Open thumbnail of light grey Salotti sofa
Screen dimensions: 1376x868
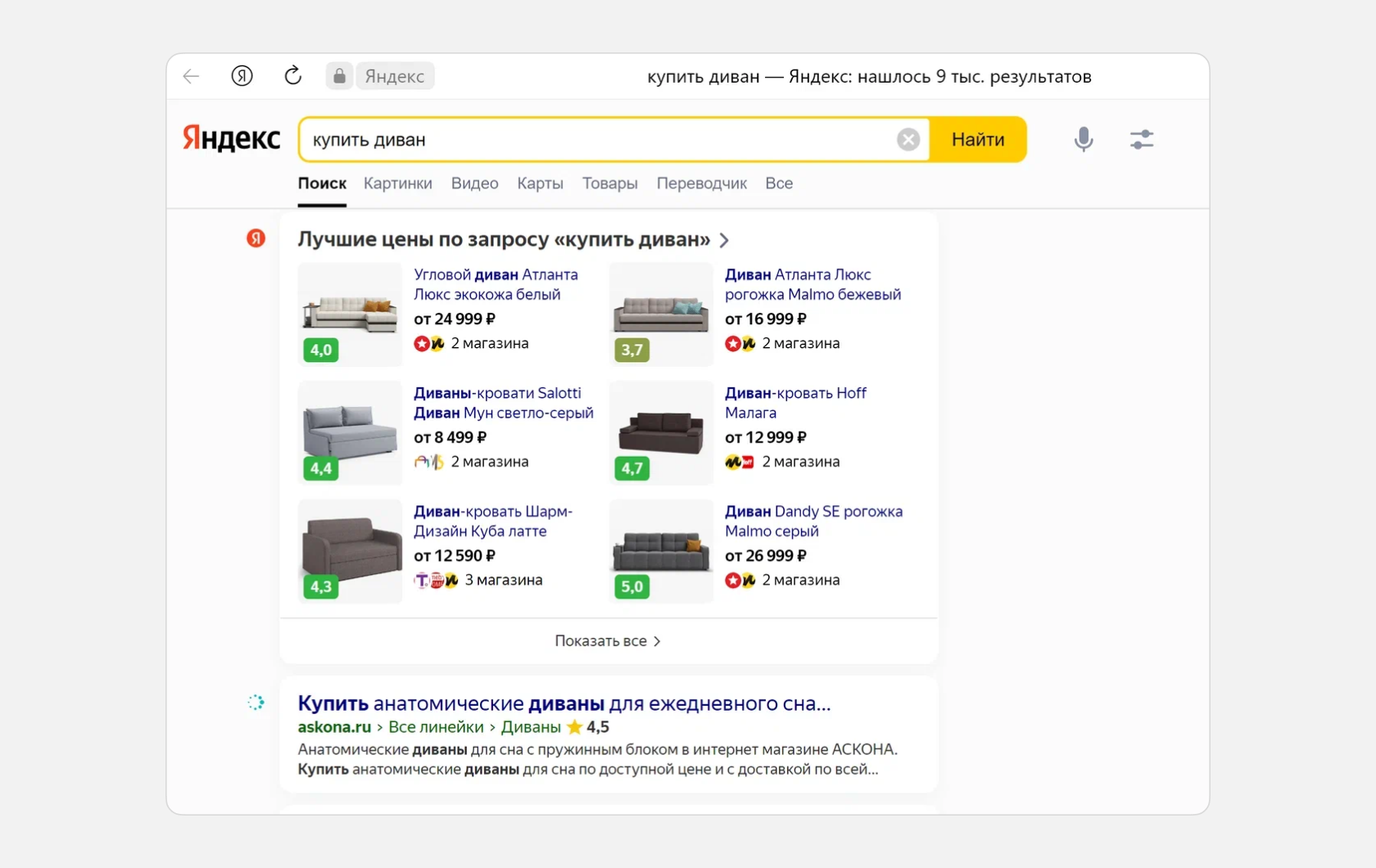click(350, 432)
